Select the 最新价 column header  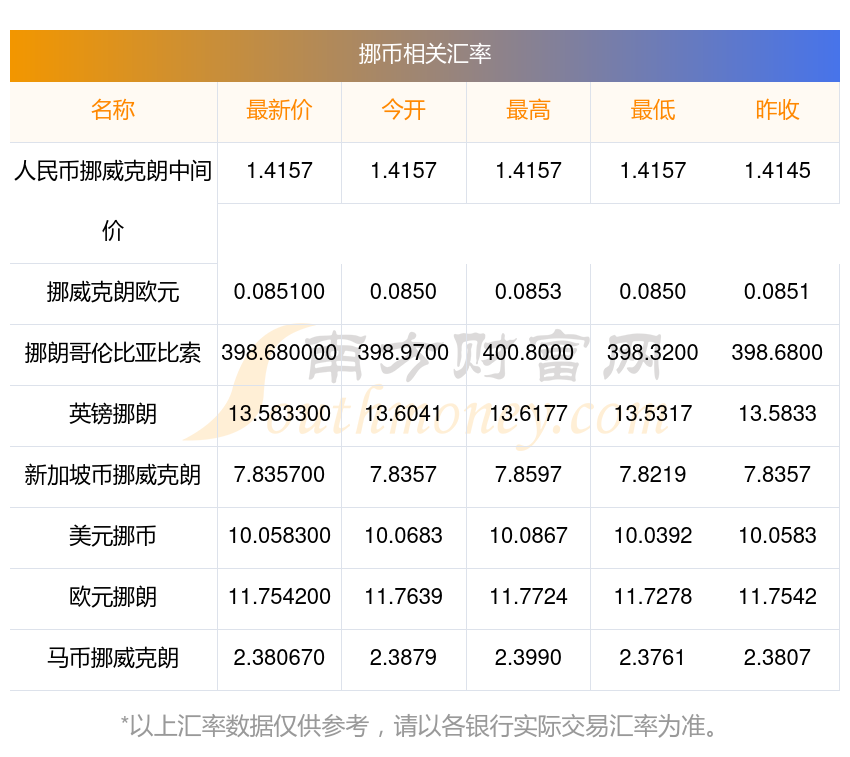coord(279,110)
